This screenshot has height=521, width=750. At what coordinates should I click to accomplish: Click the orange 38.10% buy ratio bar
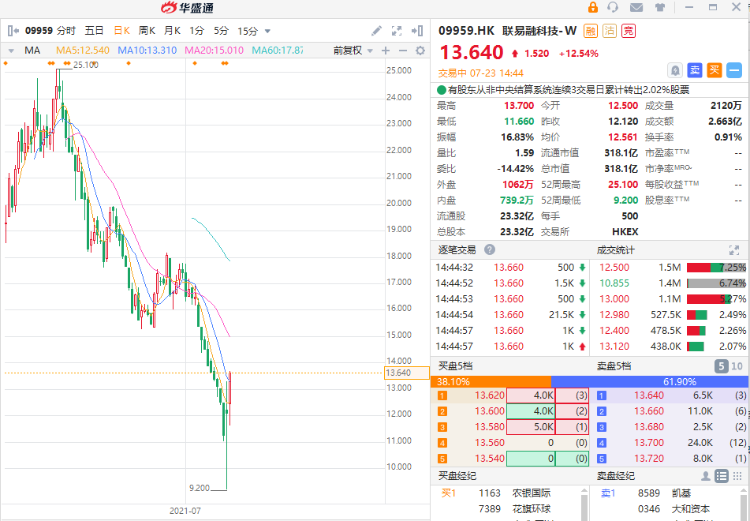click(491, 381)
